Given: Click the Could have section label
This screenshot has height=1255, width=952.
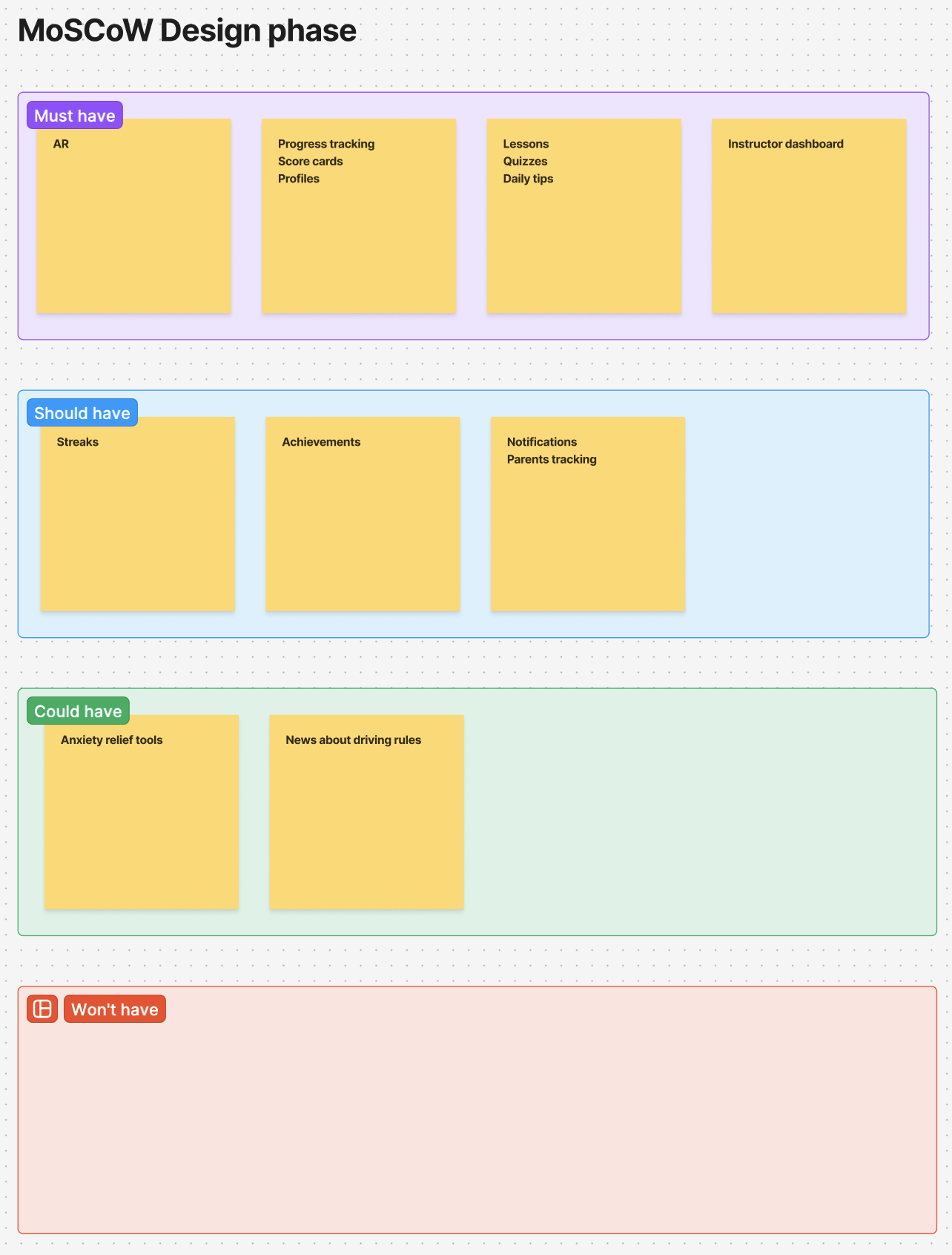Looking at the screenshot, I should [78, 711].
